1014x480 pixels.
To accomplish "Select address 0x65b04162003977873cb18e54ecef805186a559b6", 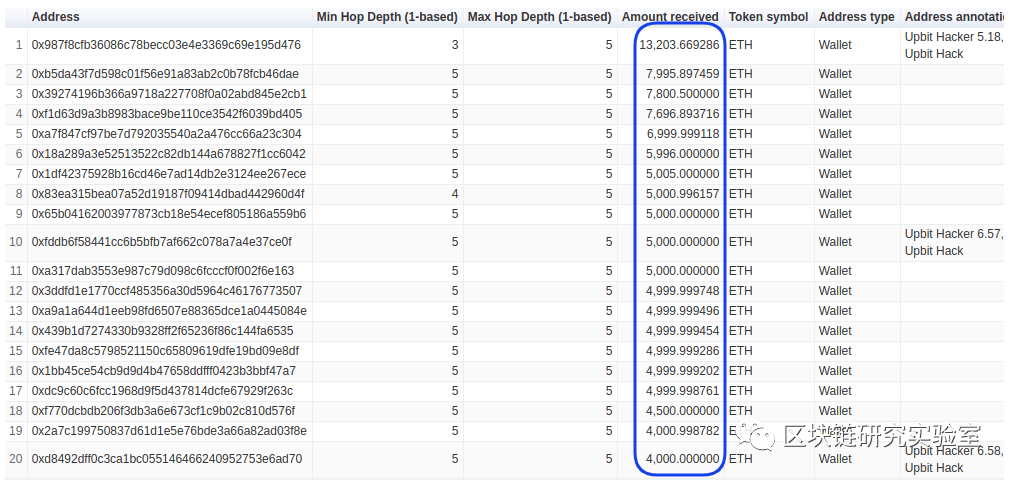I will (x=169, y=214).
